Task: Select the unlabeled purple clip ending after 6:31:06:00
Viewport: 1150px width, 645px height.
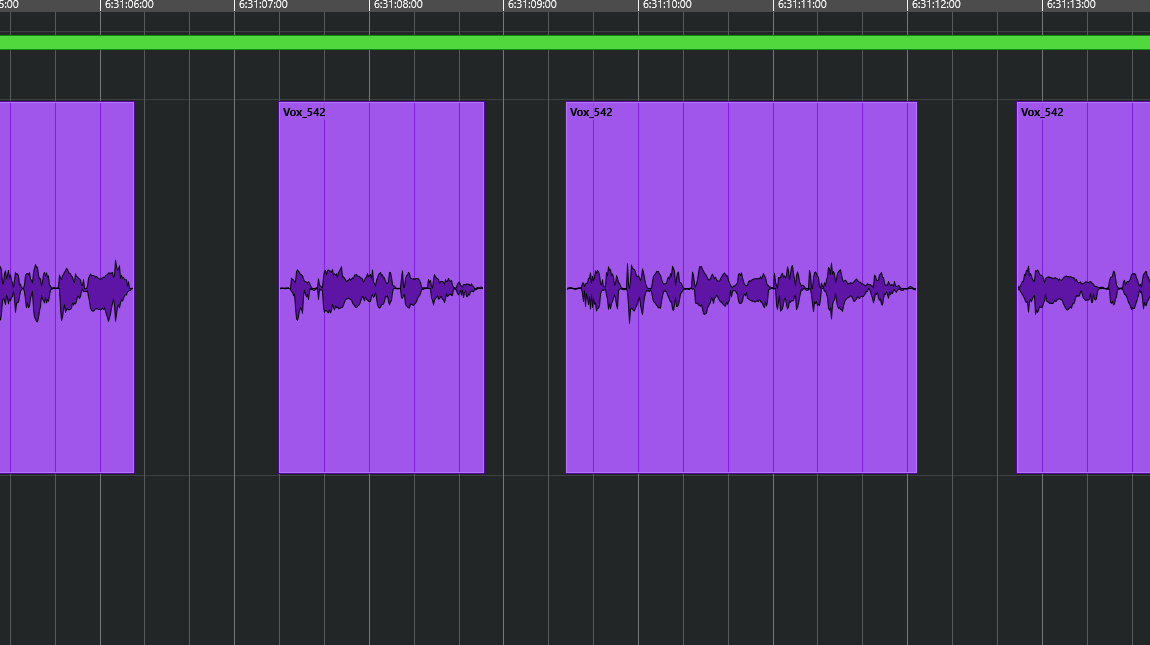Action: tap(67, 288)
